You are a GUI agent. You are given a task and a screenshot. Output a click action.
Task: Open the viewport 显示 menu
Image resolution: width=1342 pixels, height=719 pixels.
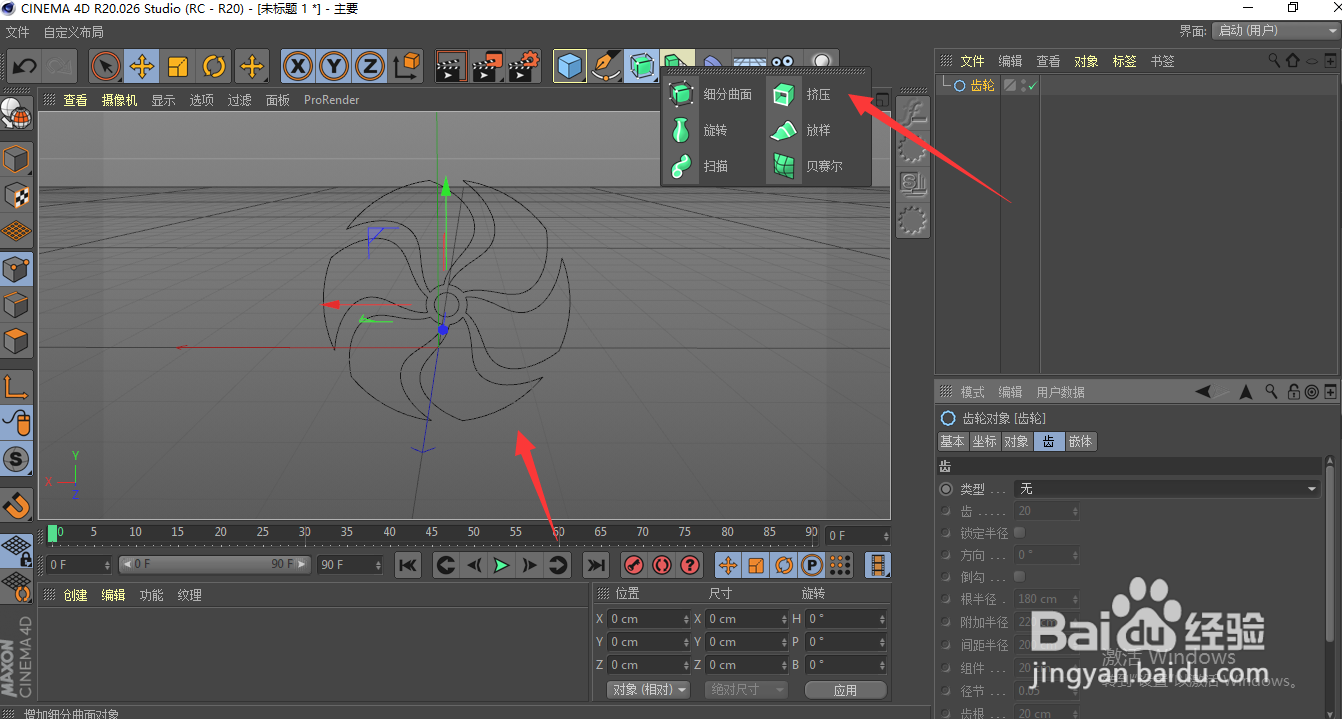(163, 100)
